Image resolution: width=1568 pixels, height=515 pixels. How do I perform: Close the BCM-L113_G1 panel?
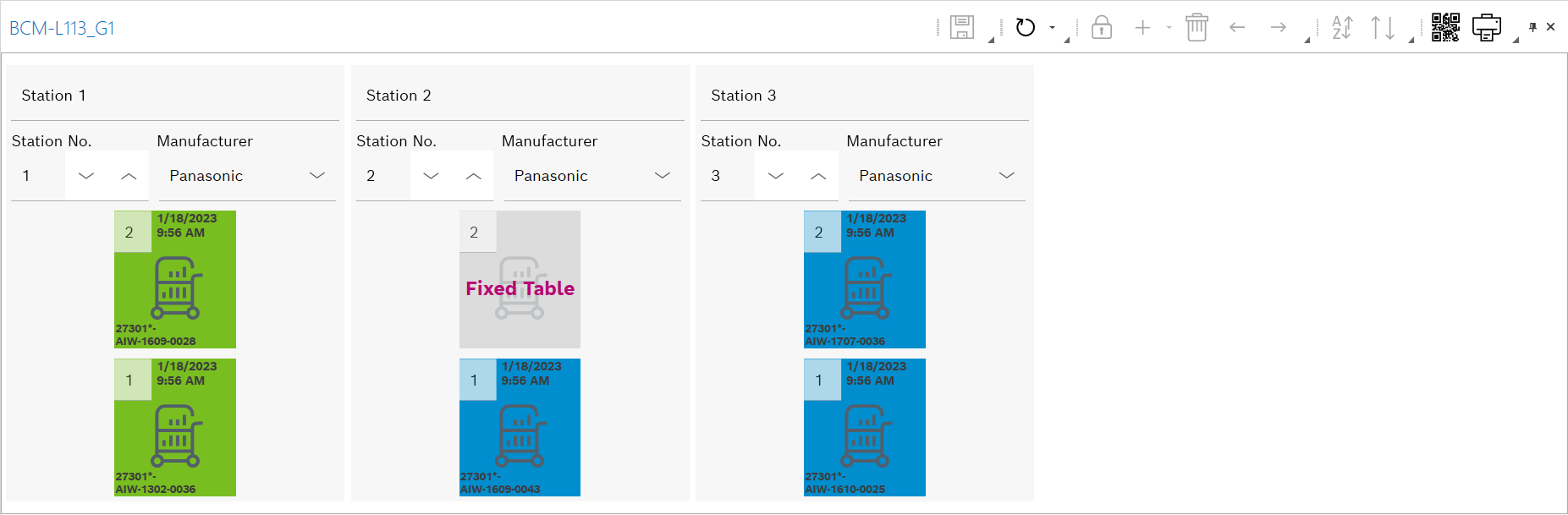pyautogui.click(x=1551, y=27)
